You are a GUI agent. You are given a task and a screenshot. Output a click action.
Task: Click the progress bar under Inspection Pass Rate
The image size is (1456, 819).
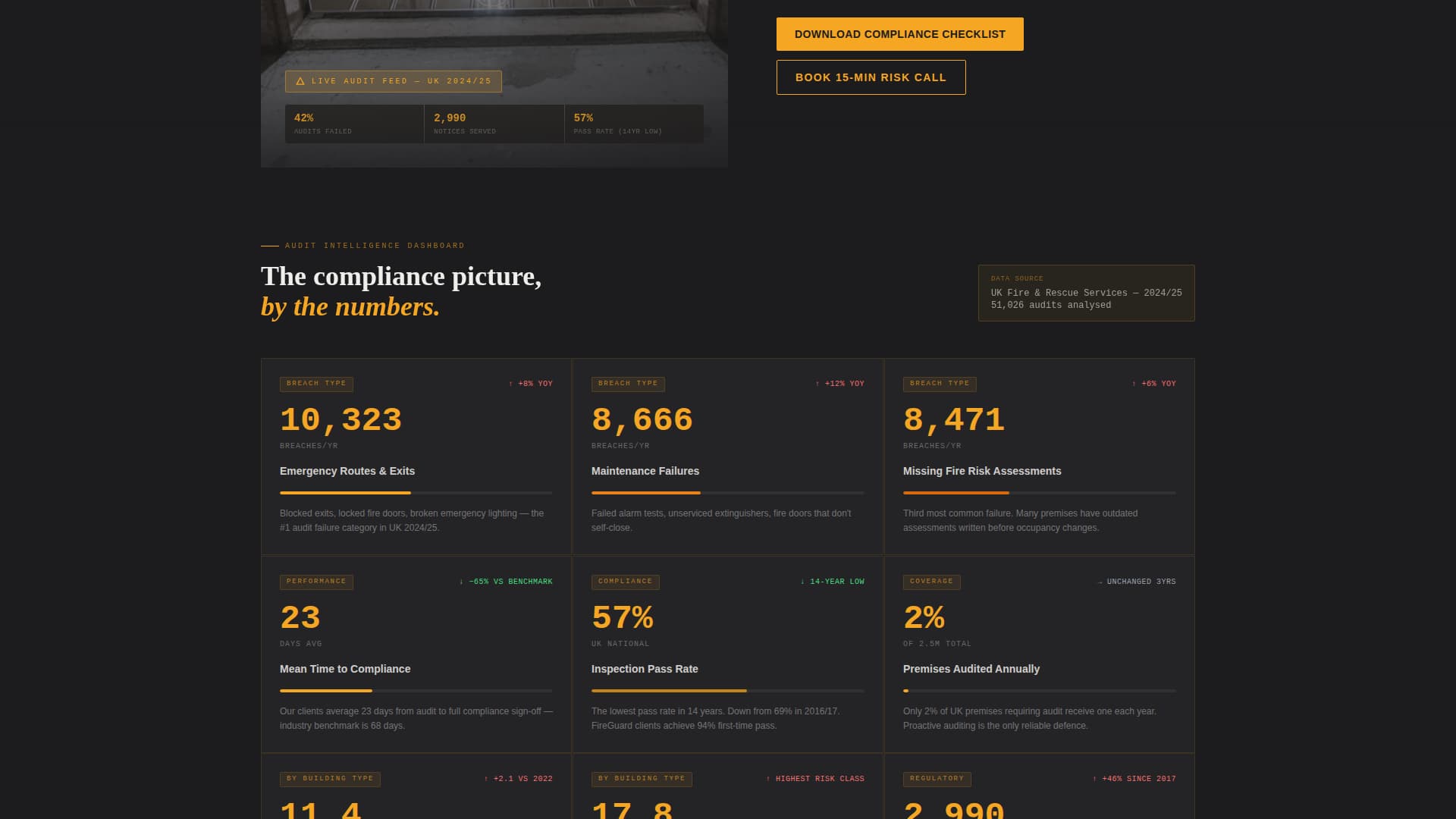[728, 691]
